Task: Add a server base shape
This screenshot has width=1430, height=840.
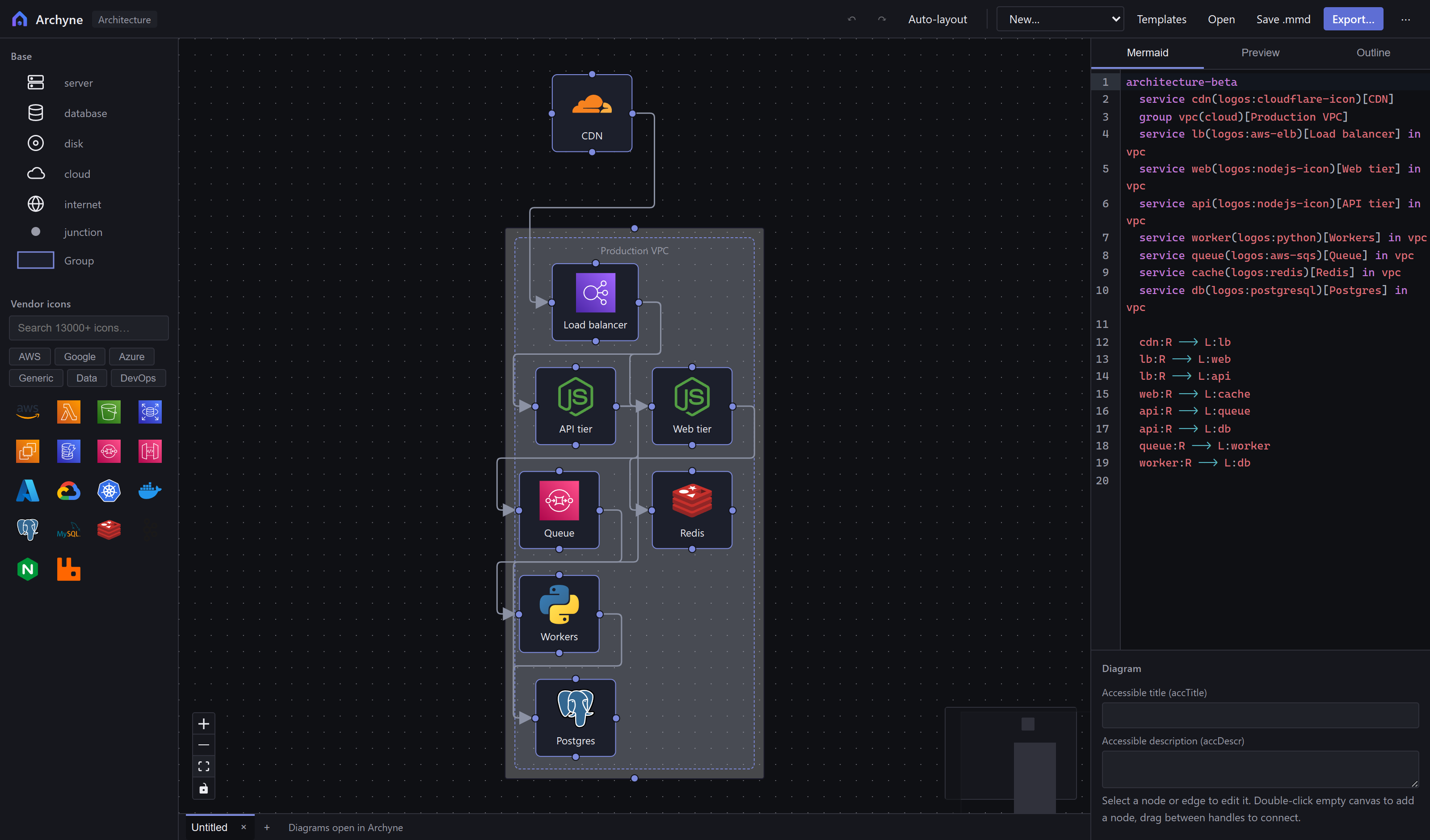Action: point(89,83)
